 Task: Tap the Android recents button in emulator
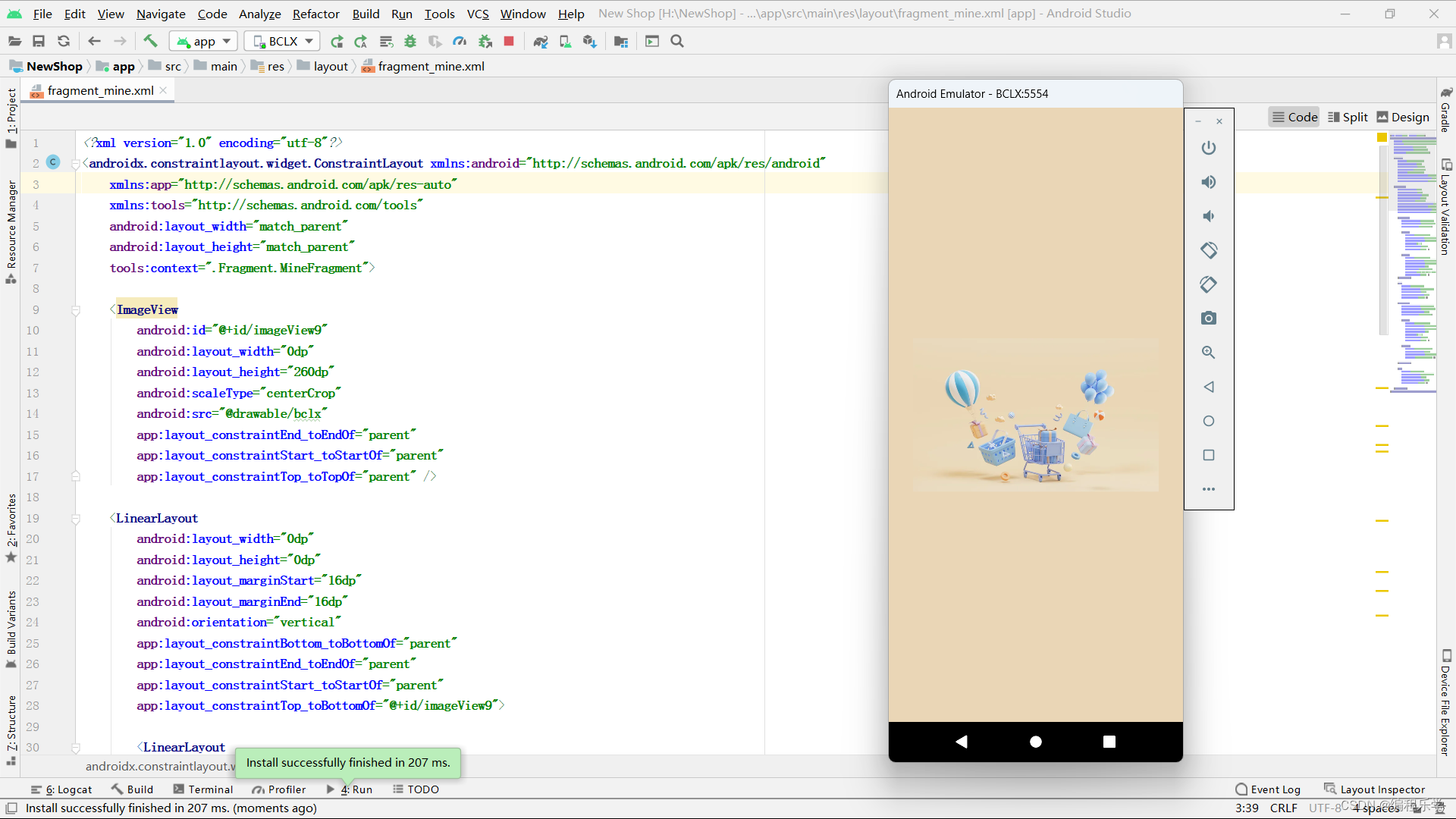[x=1109, y=742]
